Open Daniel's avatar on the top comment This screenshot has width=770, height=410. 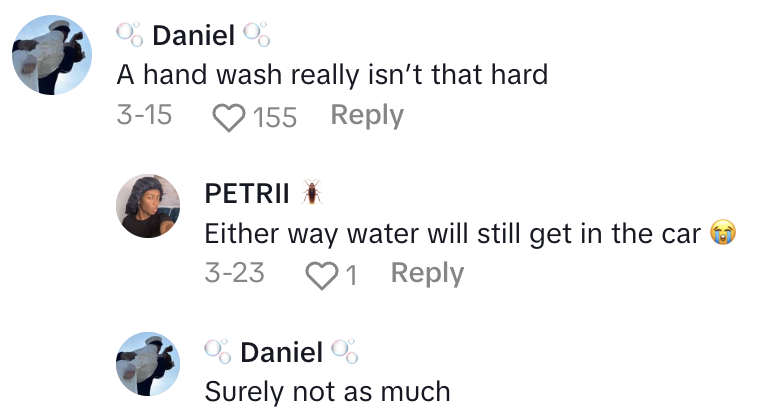click(52, 55)
